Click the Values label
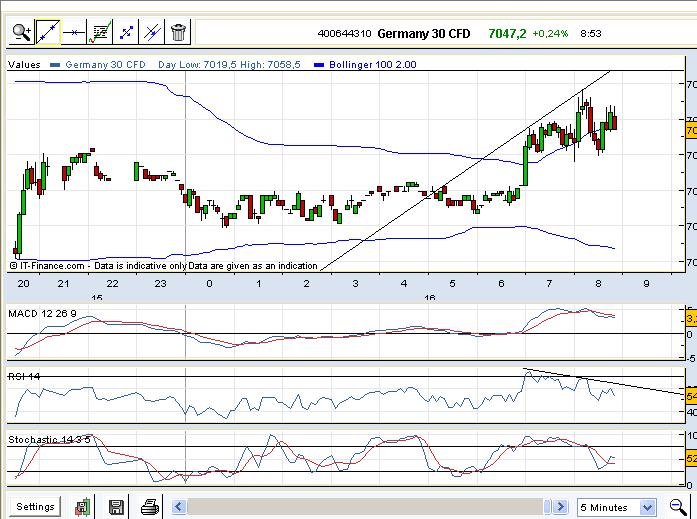The image size is (697, 519). coord(24,64)
